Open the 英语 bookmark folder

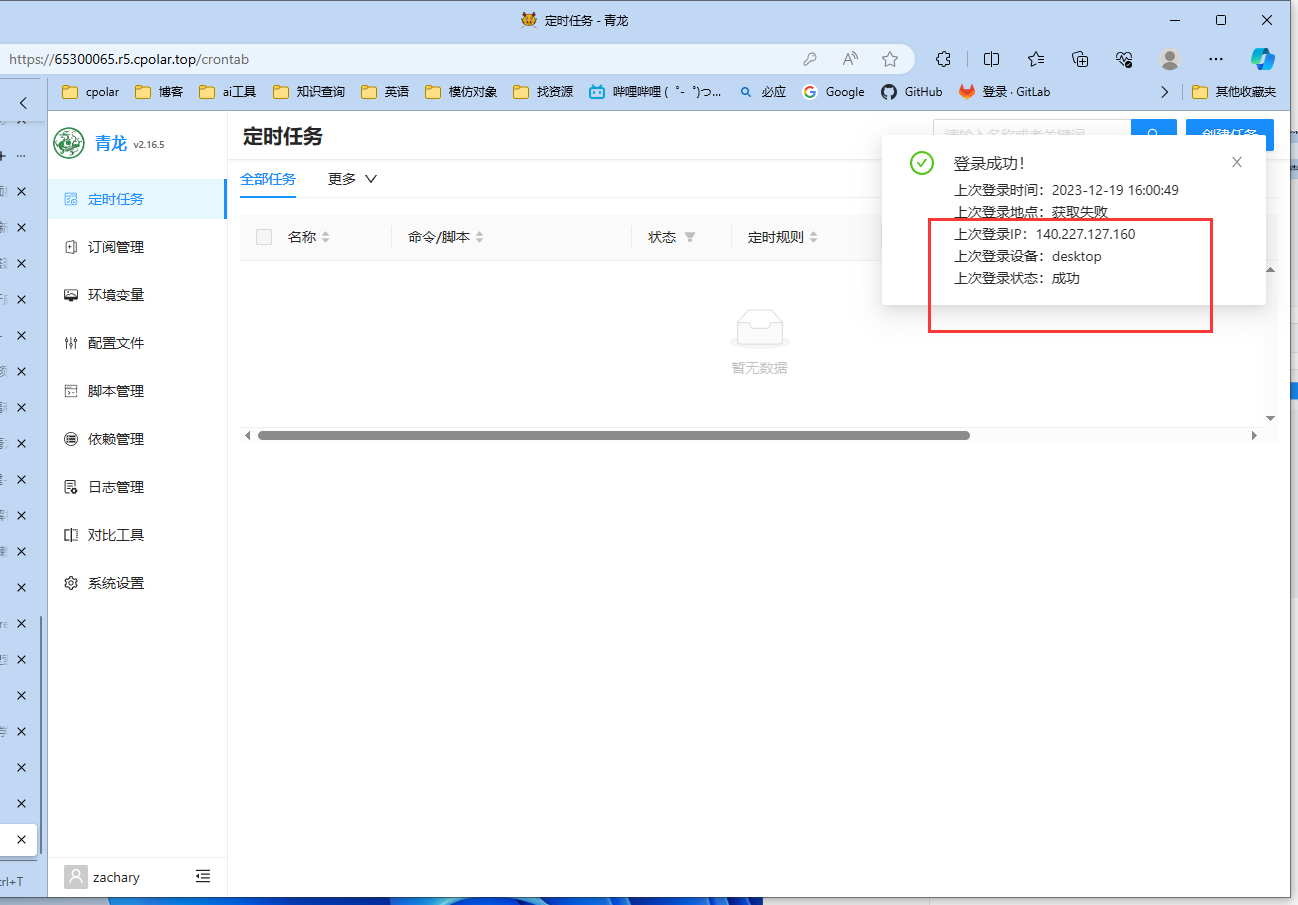coord(385,92)
